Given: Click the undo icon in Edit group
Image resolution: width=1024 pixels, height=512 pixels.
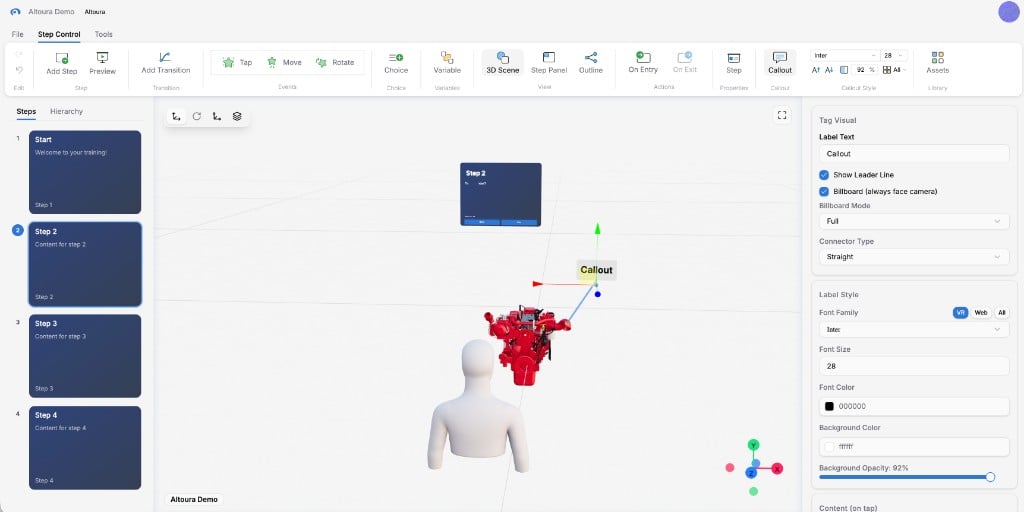Looking at the screenshot, I should click(x=19, y=70).
